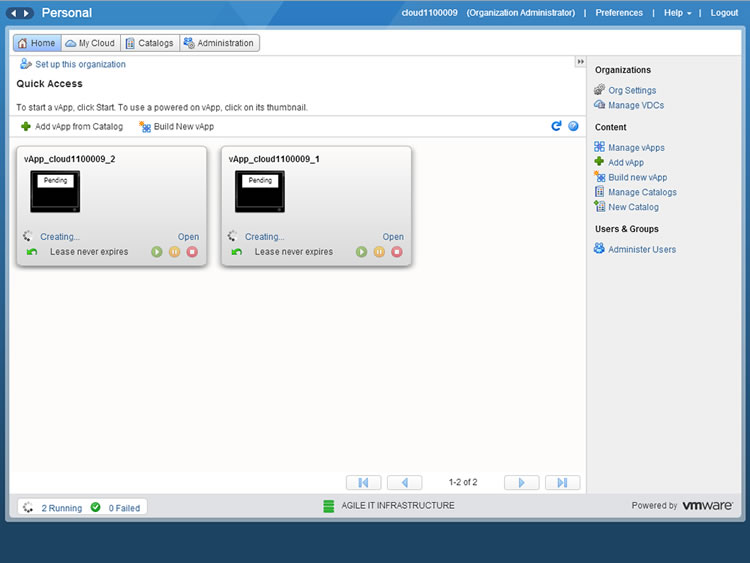Stop vApp_cloud1100009_1 with red stop button
Screen dimensions: 750x563
point(397,252)
